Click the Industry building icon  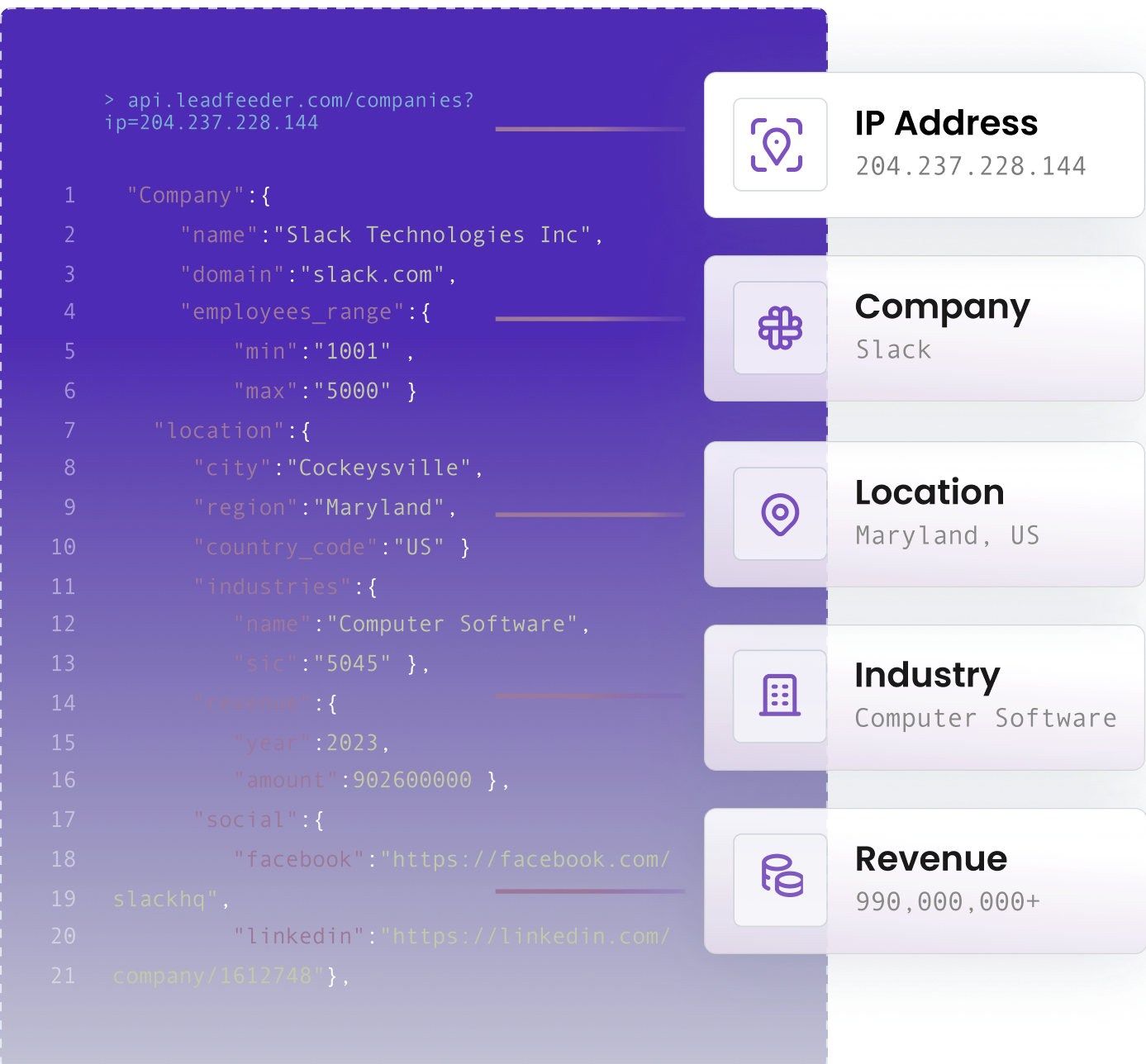coord(780,696)
